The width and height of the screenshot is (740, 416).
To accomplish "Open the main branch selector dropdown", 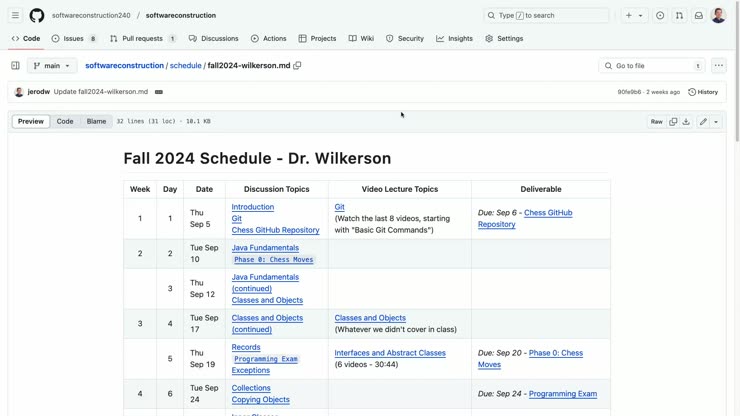I will pos(52,66).
